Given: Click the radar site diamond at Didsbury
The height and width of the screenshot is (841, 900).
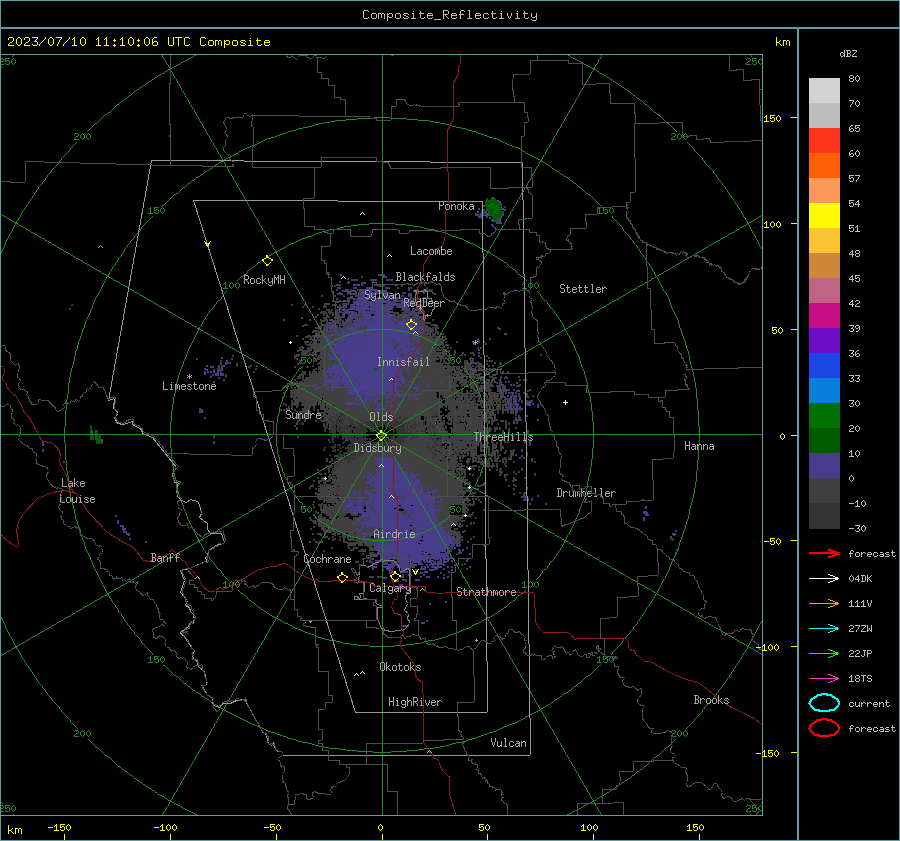Looking at the screenshot, I should pos(382,436).
